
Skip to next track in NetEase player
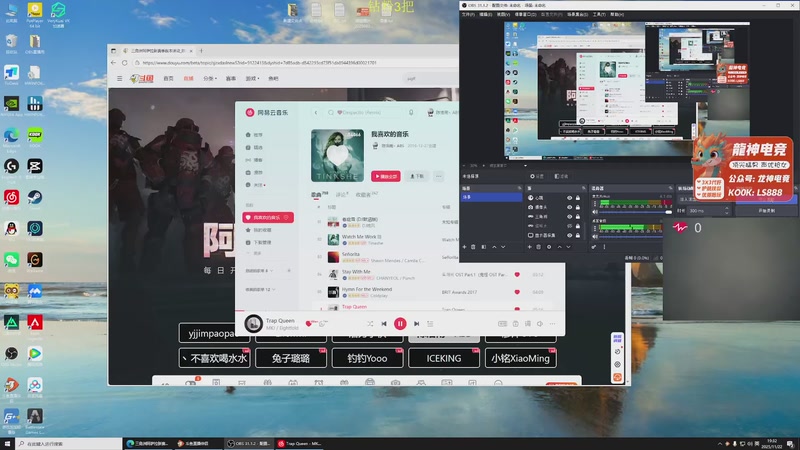(x=416, y=323)
